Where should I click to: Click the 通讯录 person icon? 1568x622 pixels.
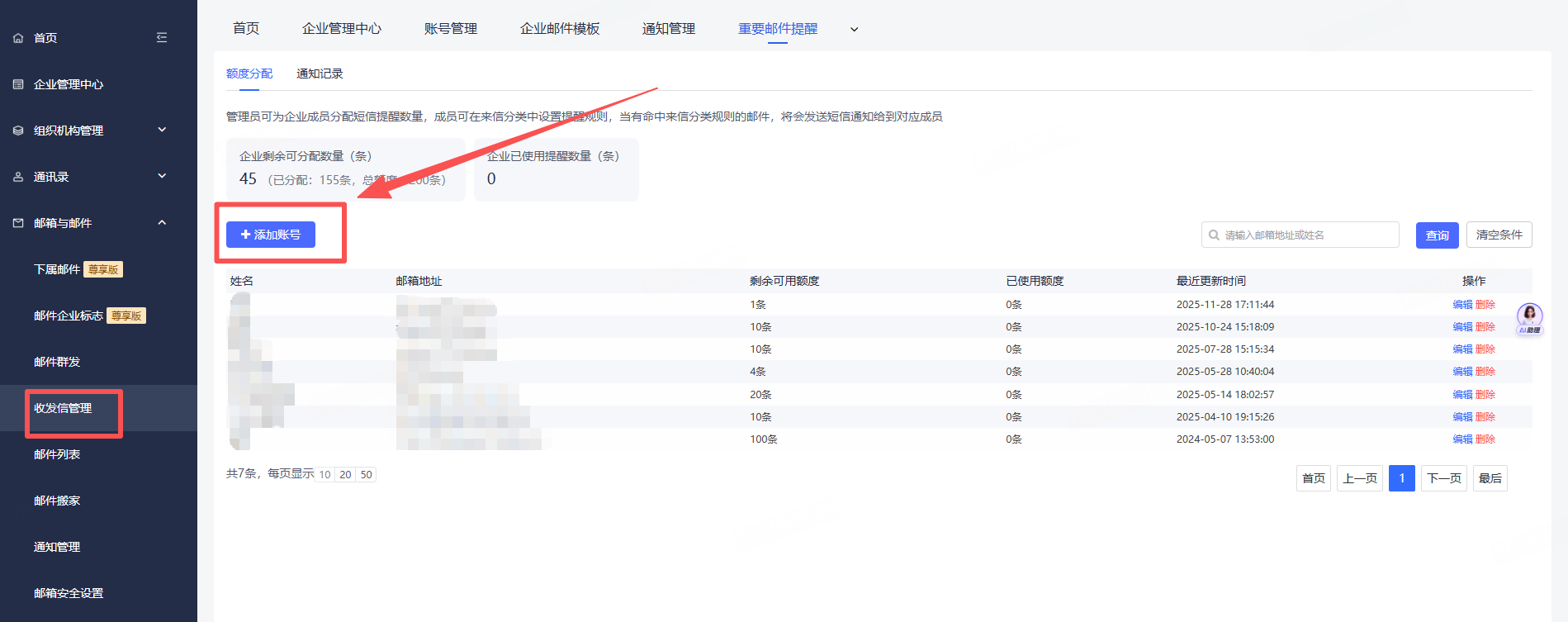tap(18, 177)
